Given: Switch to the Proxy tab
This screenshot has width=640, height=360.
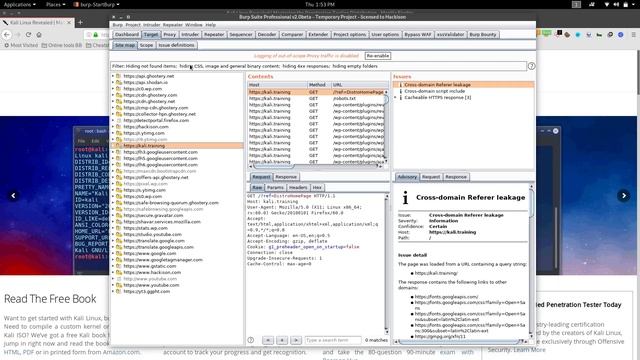Looking at the screenshot, I should click(169, 35).
